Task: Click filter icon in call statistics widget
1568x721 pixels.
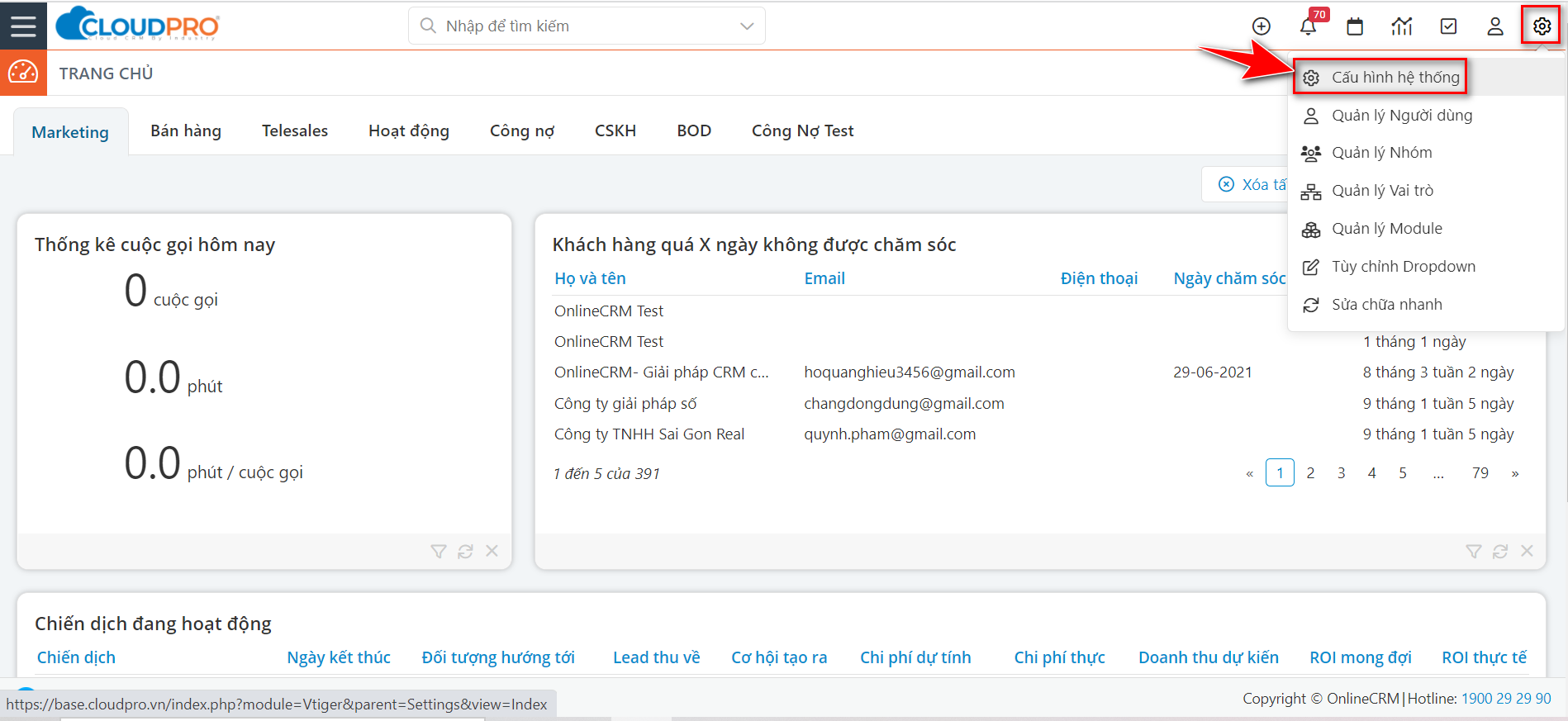Action: 439,551
